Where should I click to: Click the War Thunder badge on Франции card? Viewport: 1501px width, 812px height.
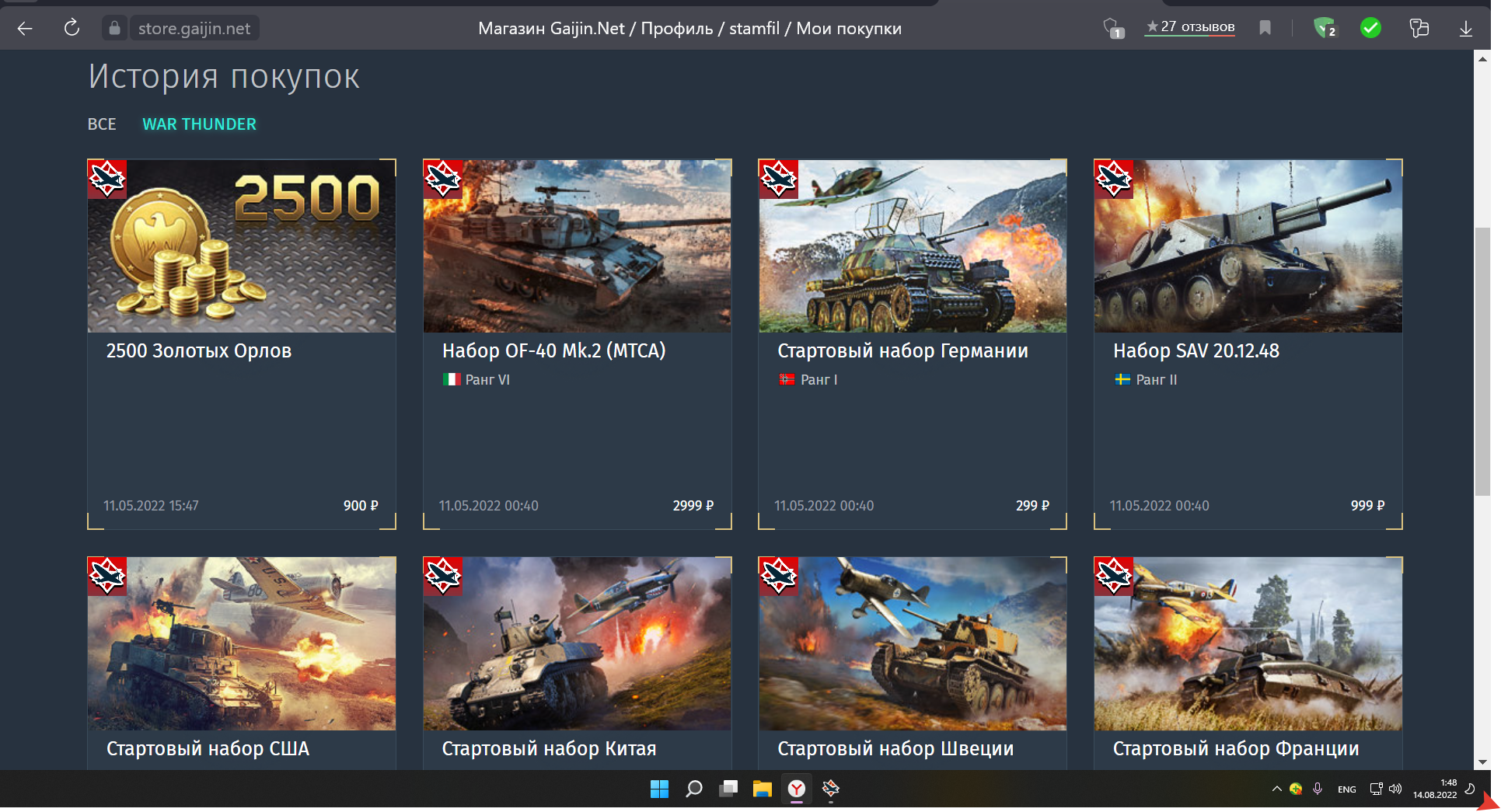(x=1114, y=577)
